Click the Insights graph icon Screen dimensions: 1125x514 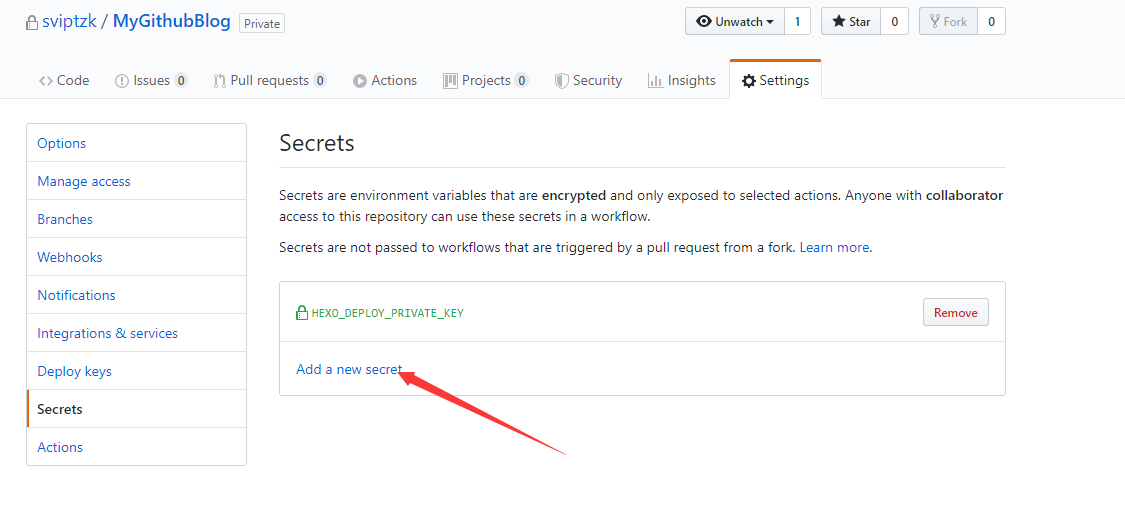click(654, 80)
